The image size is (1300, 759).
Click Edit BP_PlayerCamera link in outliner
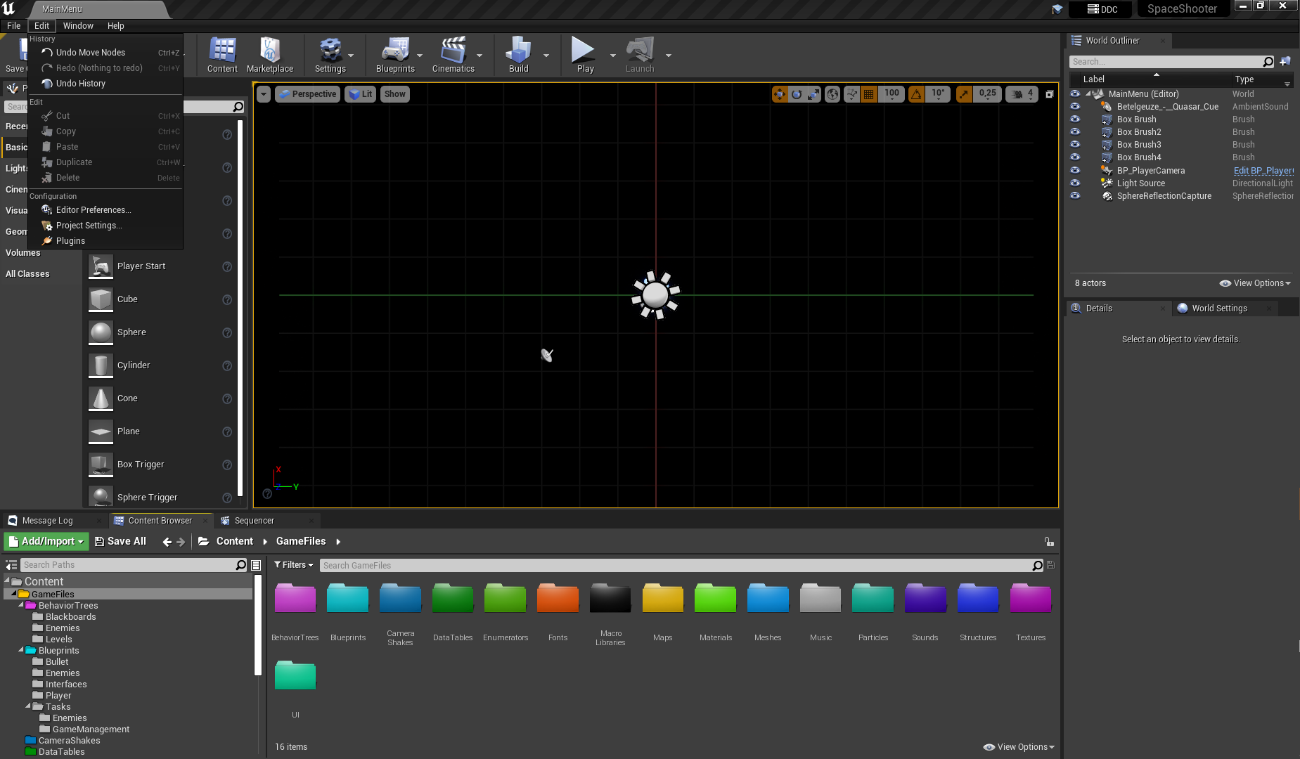tap(1264, 170)
